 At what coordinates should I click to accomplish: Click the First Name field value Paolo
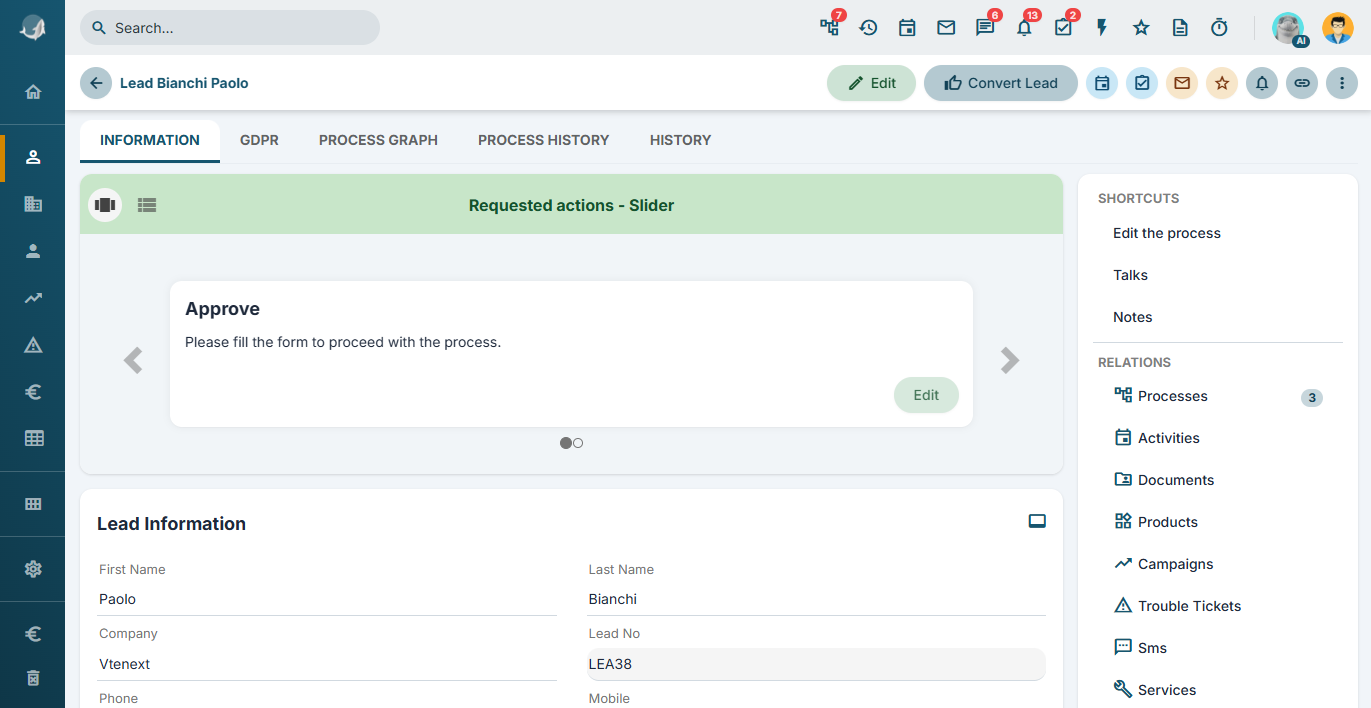pyautogui.click(x=327, y=600)
